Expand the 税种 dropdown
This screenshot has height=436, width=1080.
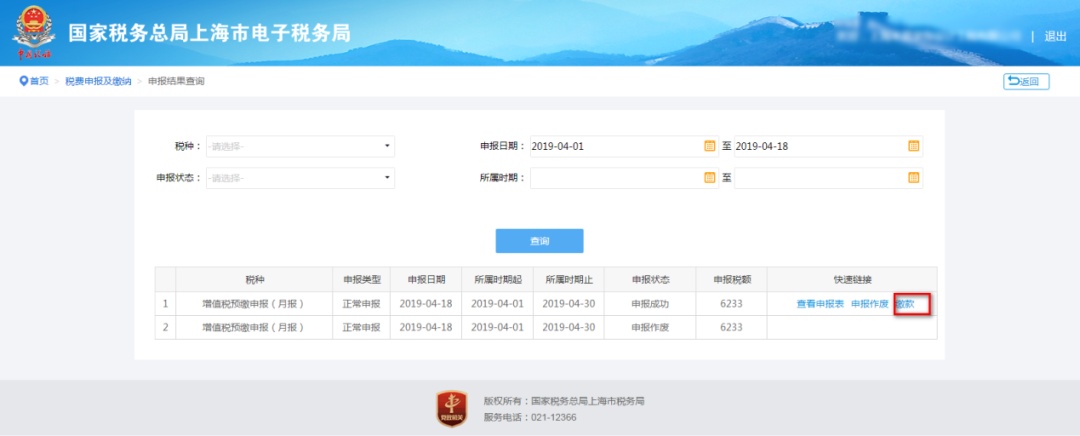pyautogui.click(x=387, y=146)
